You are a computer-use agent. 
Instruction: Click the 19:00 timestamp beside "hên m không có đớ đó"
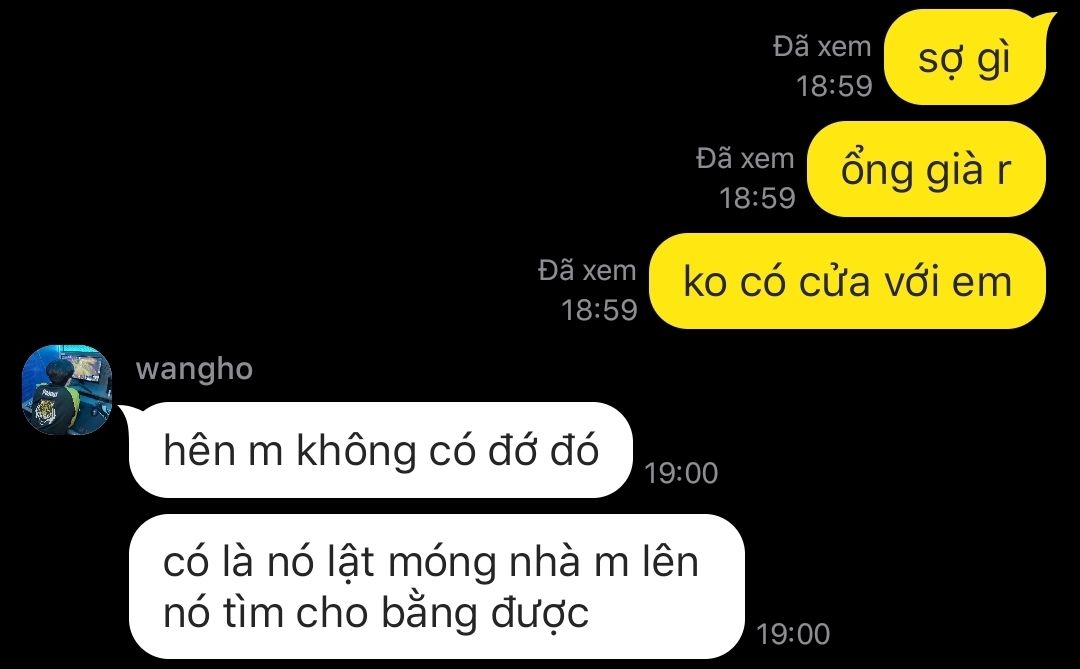point(681,473)
